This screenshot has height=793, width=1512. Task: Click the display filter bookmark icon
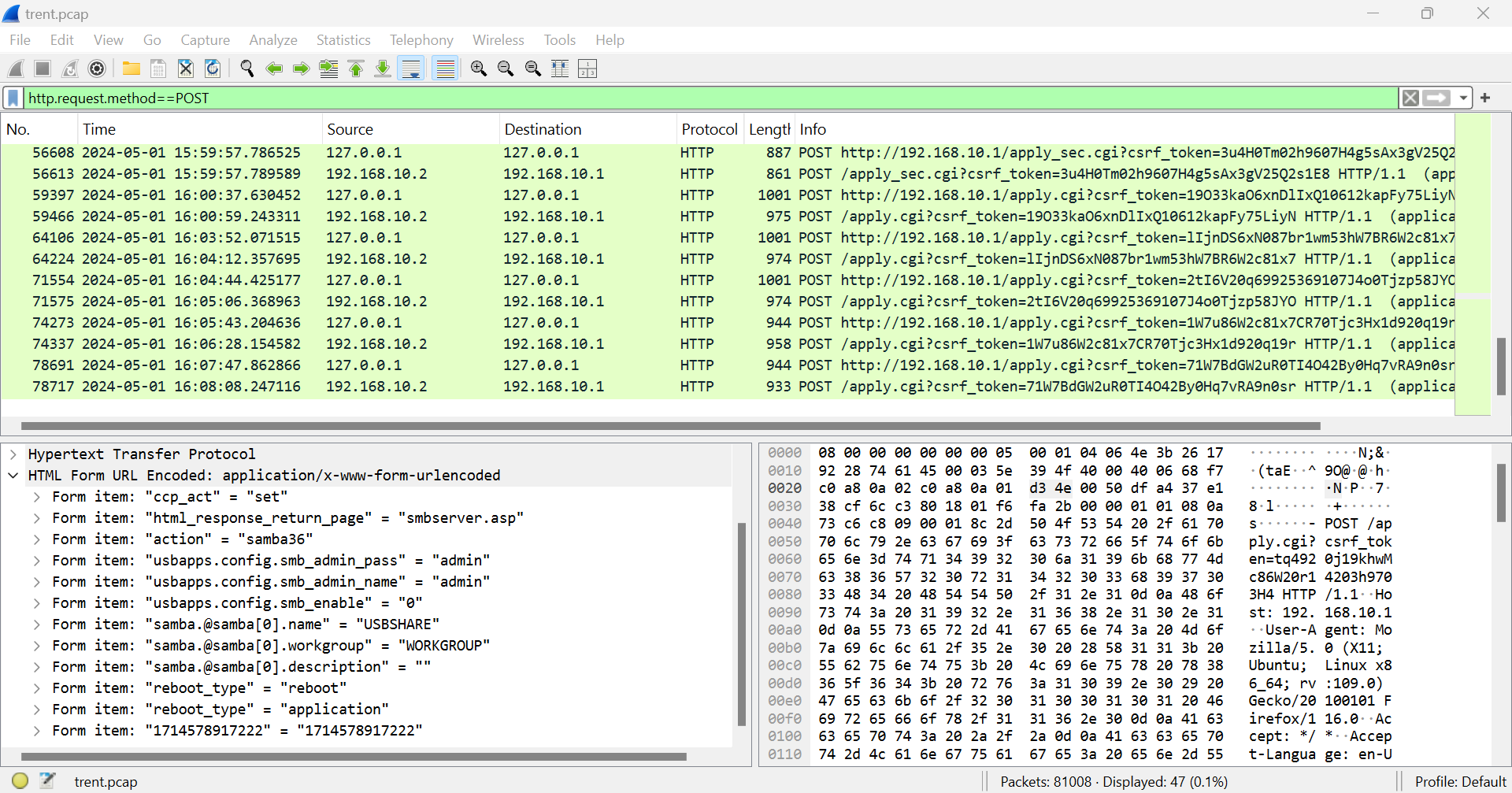(13, 98)
